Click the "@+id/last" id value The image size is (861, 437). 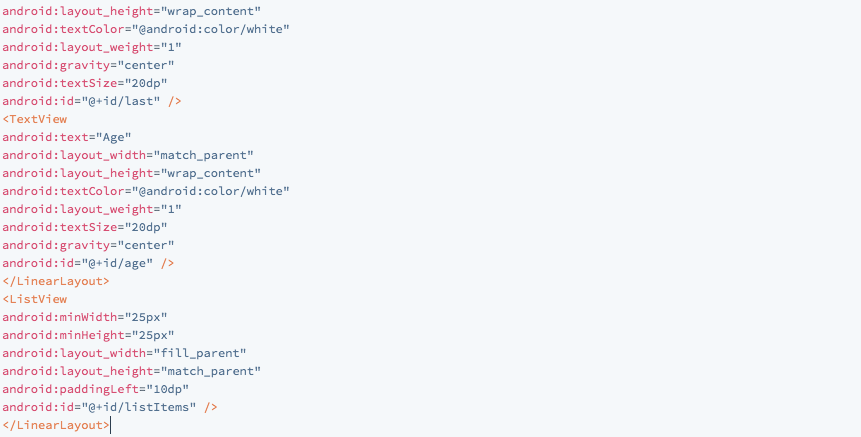[x=121, y=102]
